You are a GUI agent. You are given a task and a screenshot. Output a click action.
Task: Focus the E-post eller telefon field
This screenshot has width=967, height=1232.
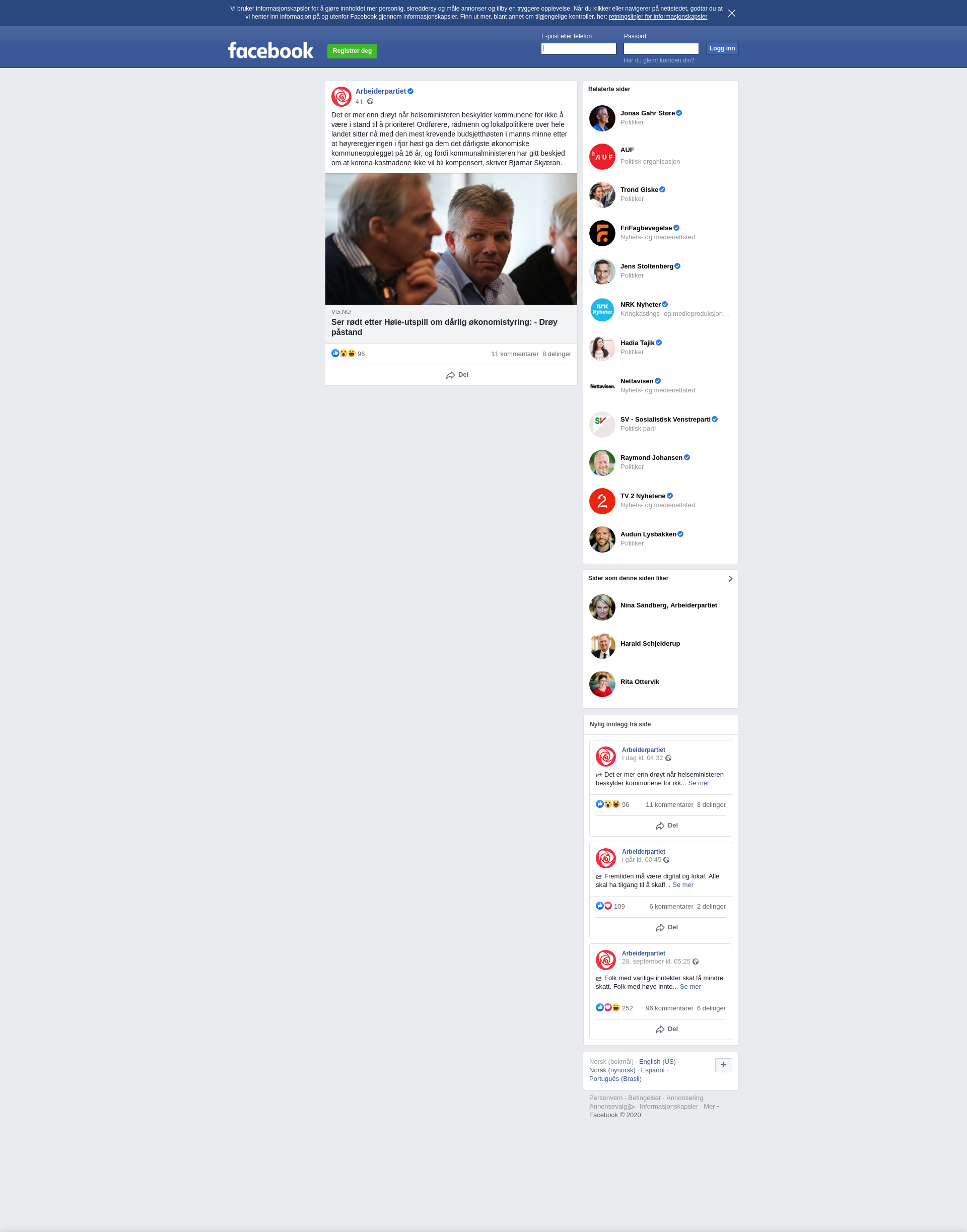[579, 49]
